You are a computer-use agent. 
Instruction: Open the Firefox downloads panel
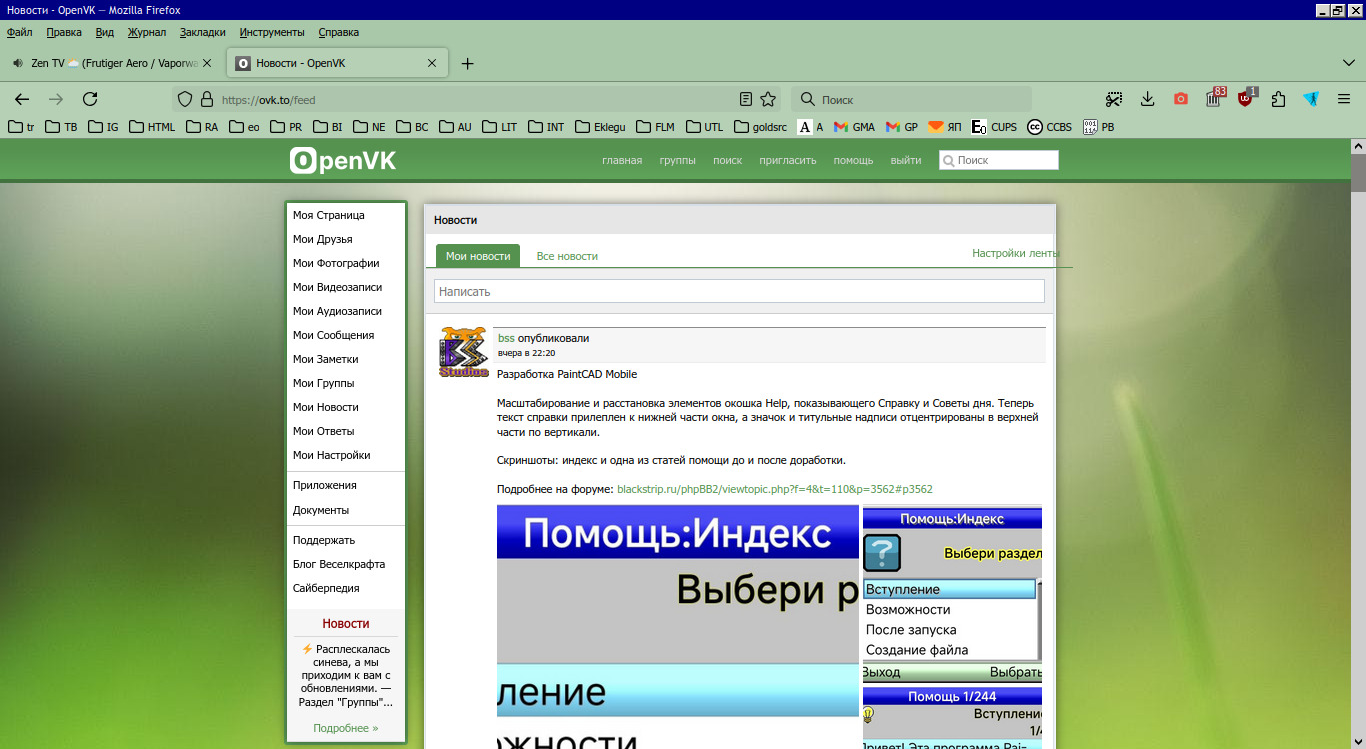point(1148,99)
